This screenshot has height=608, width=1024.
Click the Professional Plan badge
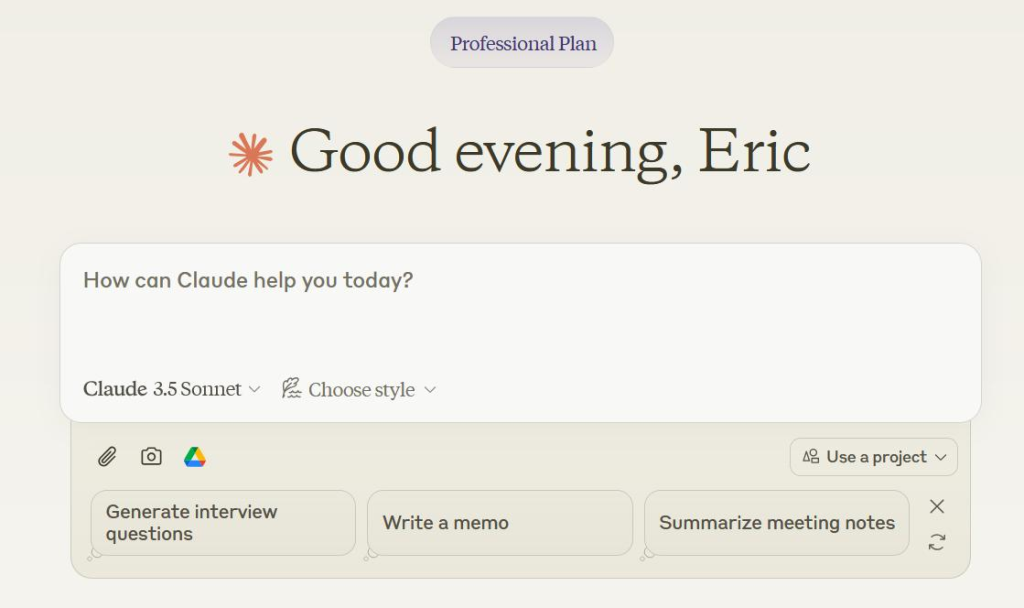pyautogui.click(x=522, y=43)
